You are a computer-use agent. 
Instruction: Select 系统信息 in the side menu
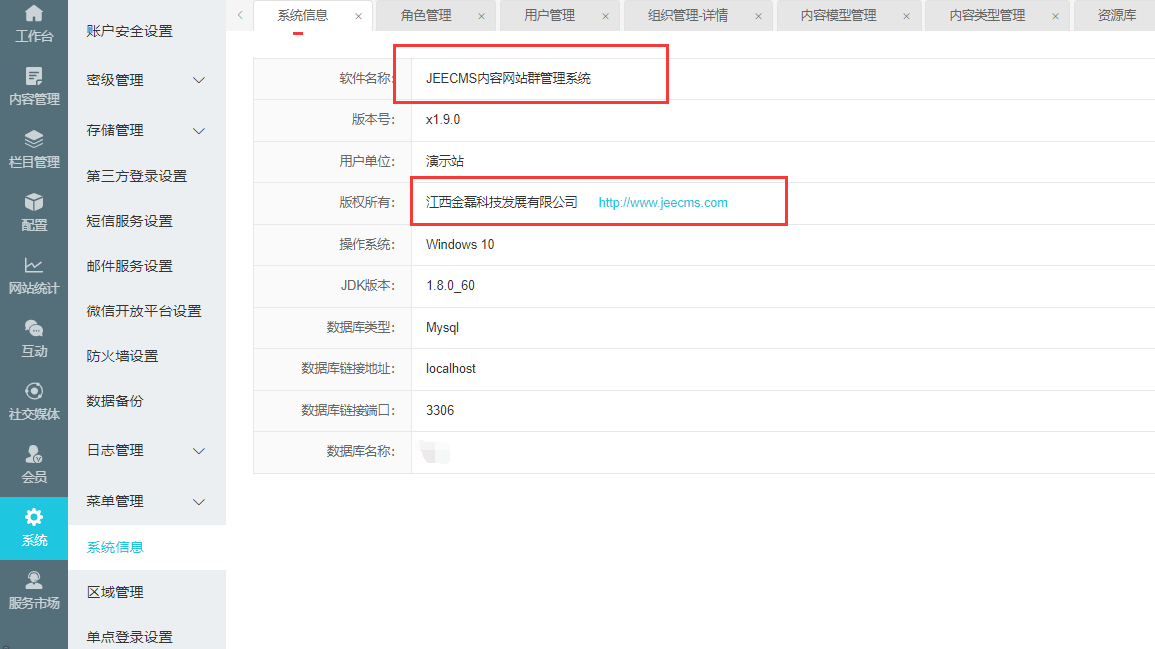click(115, 547)
